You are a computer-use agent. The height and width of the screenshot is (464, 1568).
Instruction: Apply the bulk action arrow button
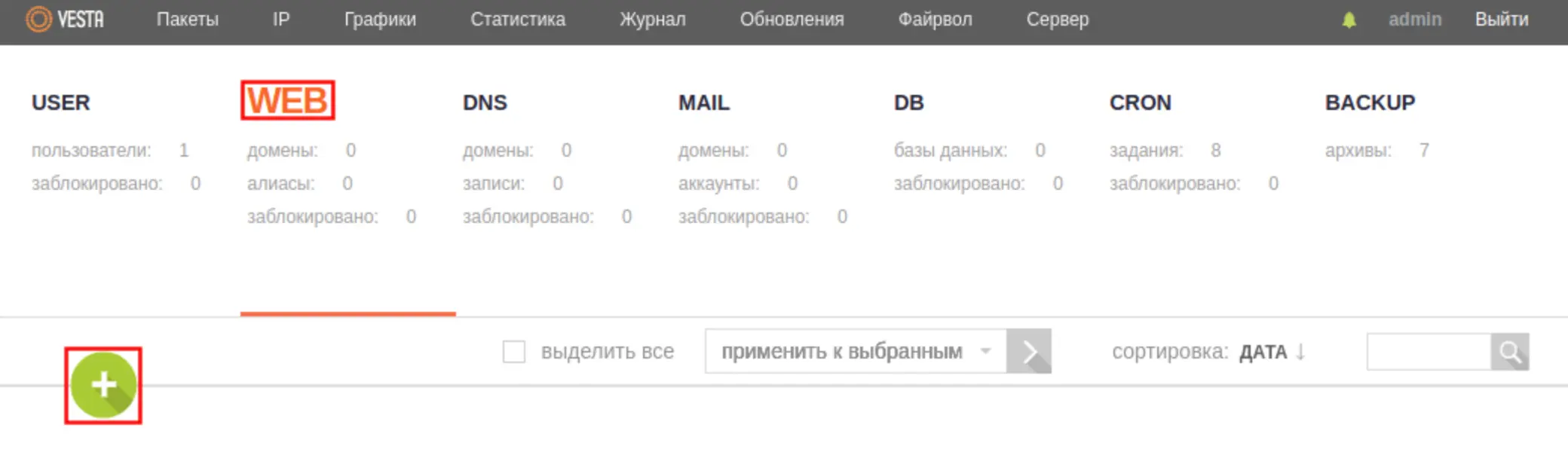[x=1029, y=351]
